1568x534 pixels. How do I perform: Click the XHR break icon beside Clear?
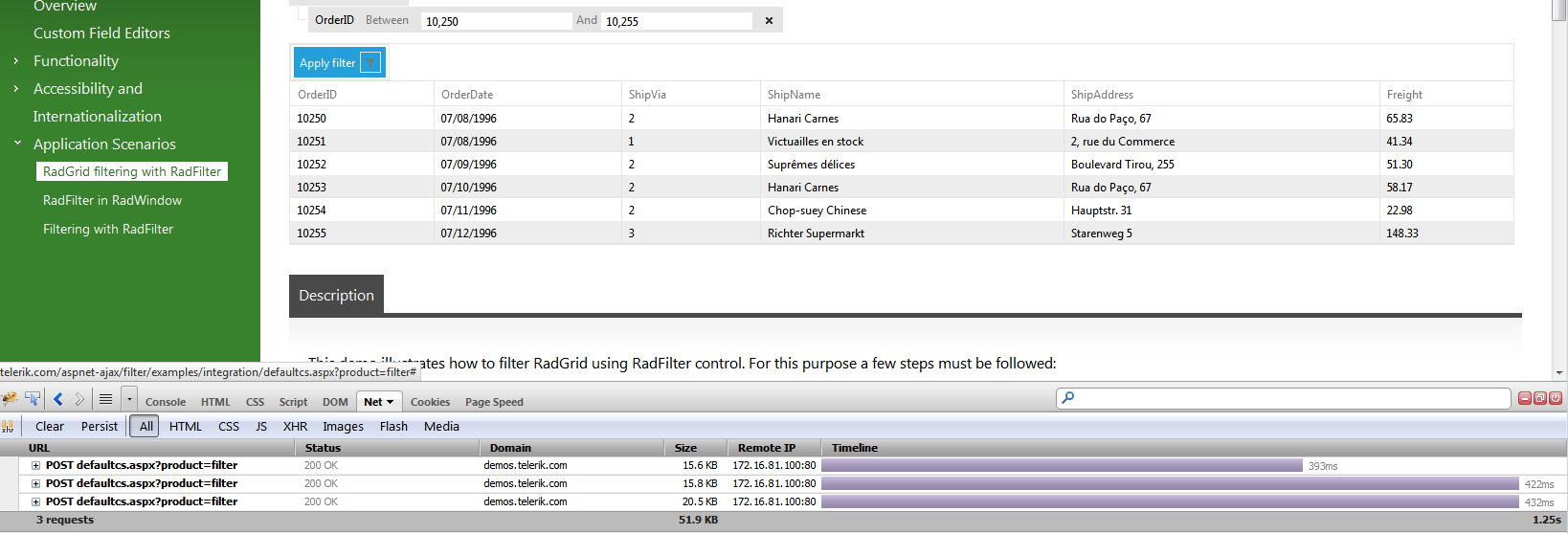pos(8,427)
